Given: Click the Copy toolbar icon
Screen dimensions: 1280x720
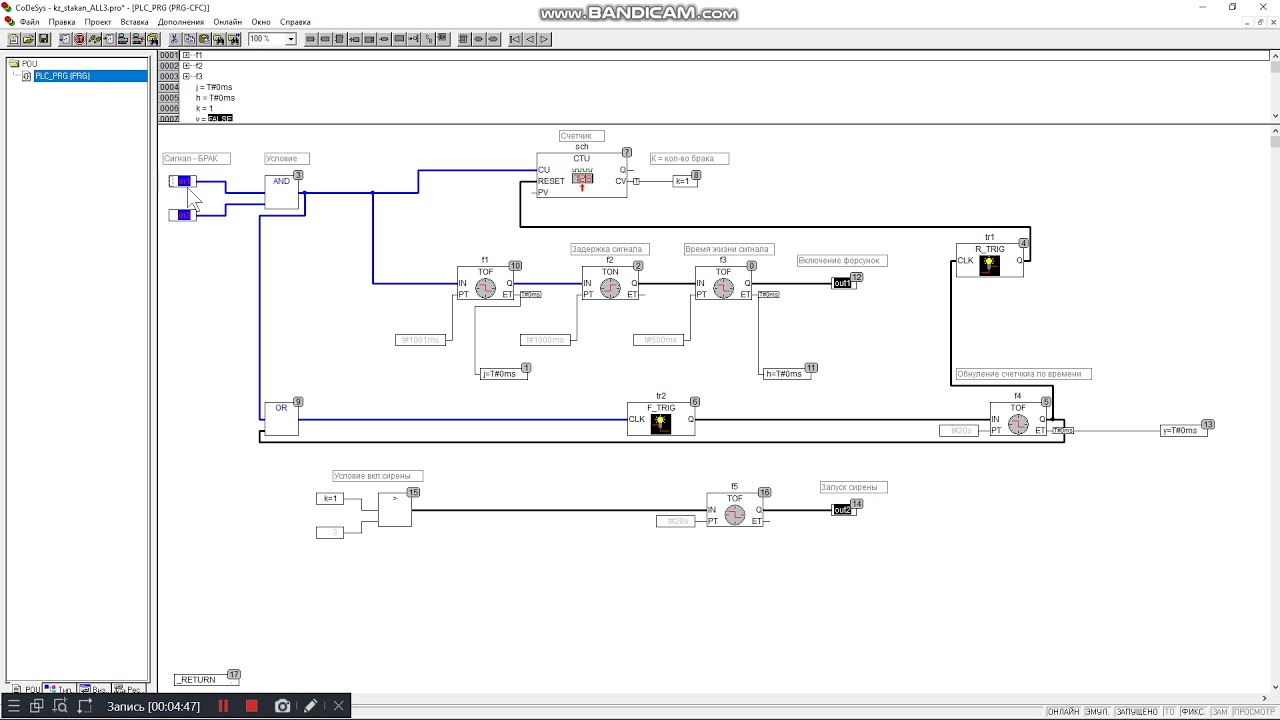Looking at the screenshot, I should (189, 39).
